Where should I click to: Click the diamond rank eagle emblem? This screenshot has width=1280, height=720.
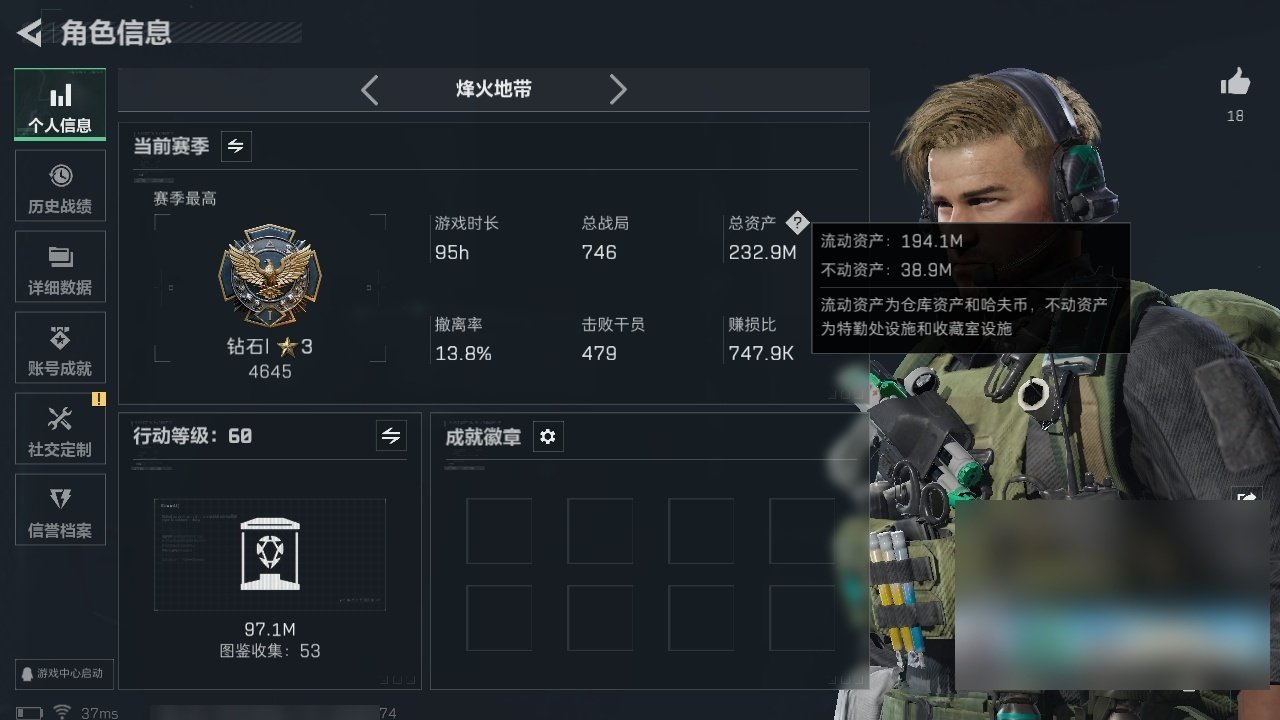(270, 276)
